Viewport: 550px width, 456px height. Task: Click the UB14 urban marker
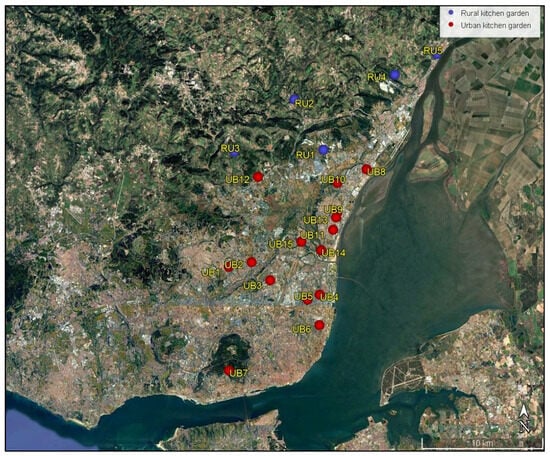(x=321, y=250)
